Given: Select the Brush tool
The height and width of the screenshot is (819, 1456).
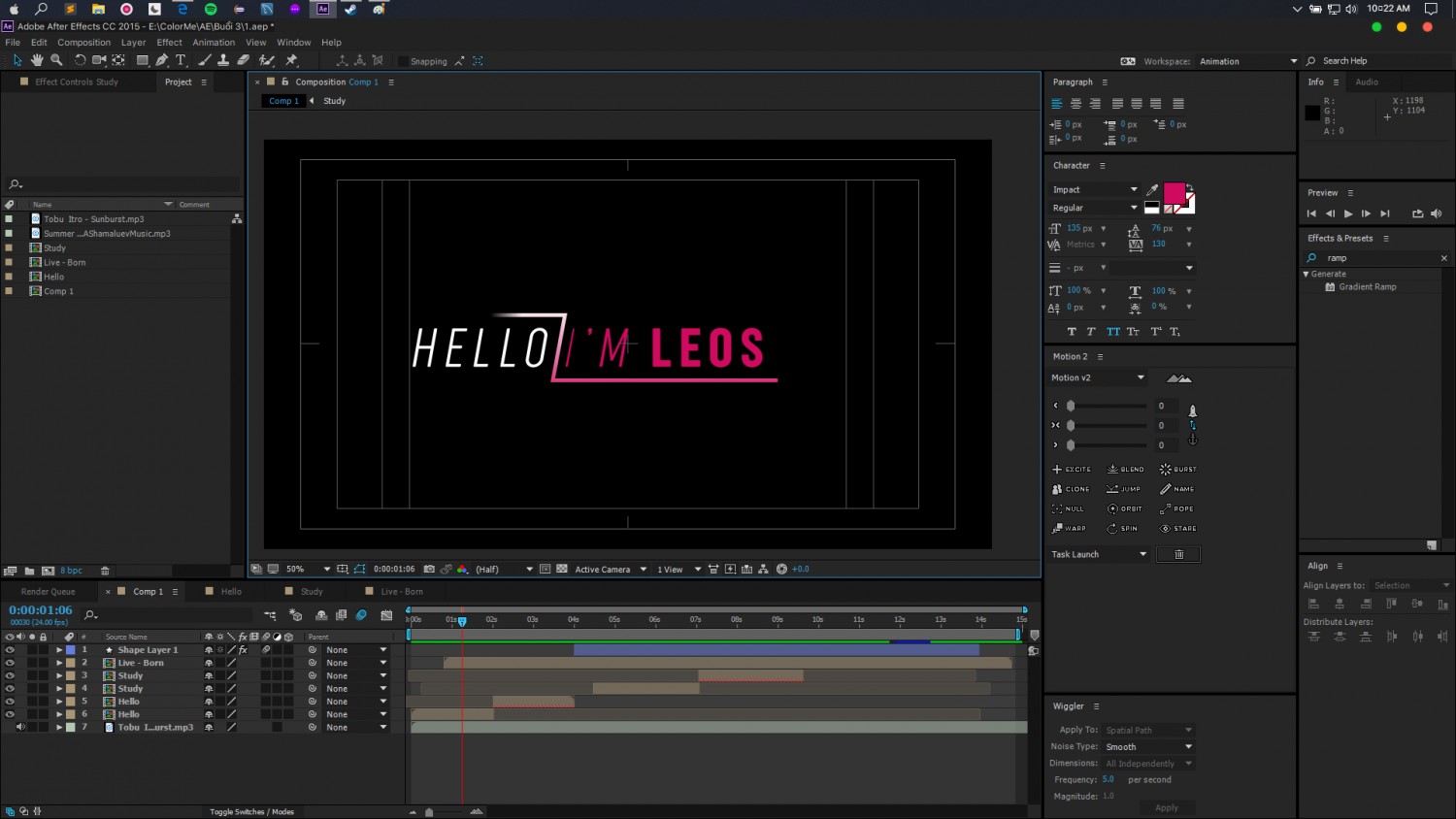Looking at the screenshot, I should [x=205, y=60].
